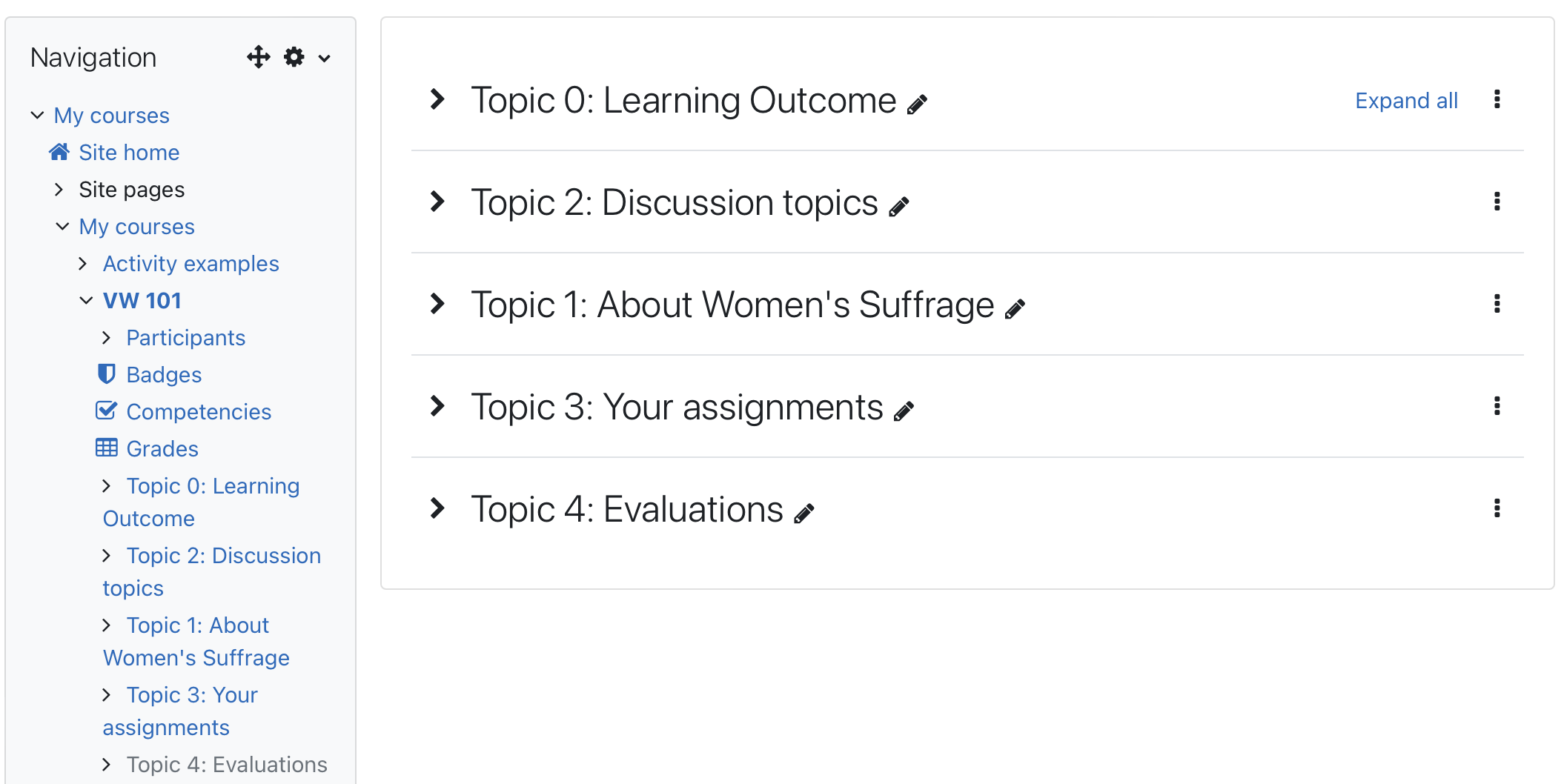
Task: Expand Topic 0: Learning Outcome section
Action: 438,99
